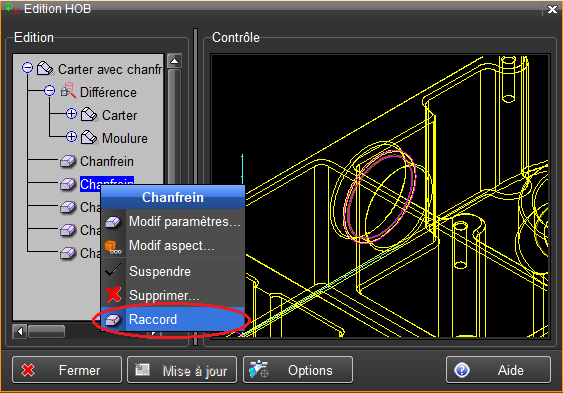The height and width of the screenshot is (393, 563).
Task: Expand the Carter tree node
Action: [x=71, y=114]
